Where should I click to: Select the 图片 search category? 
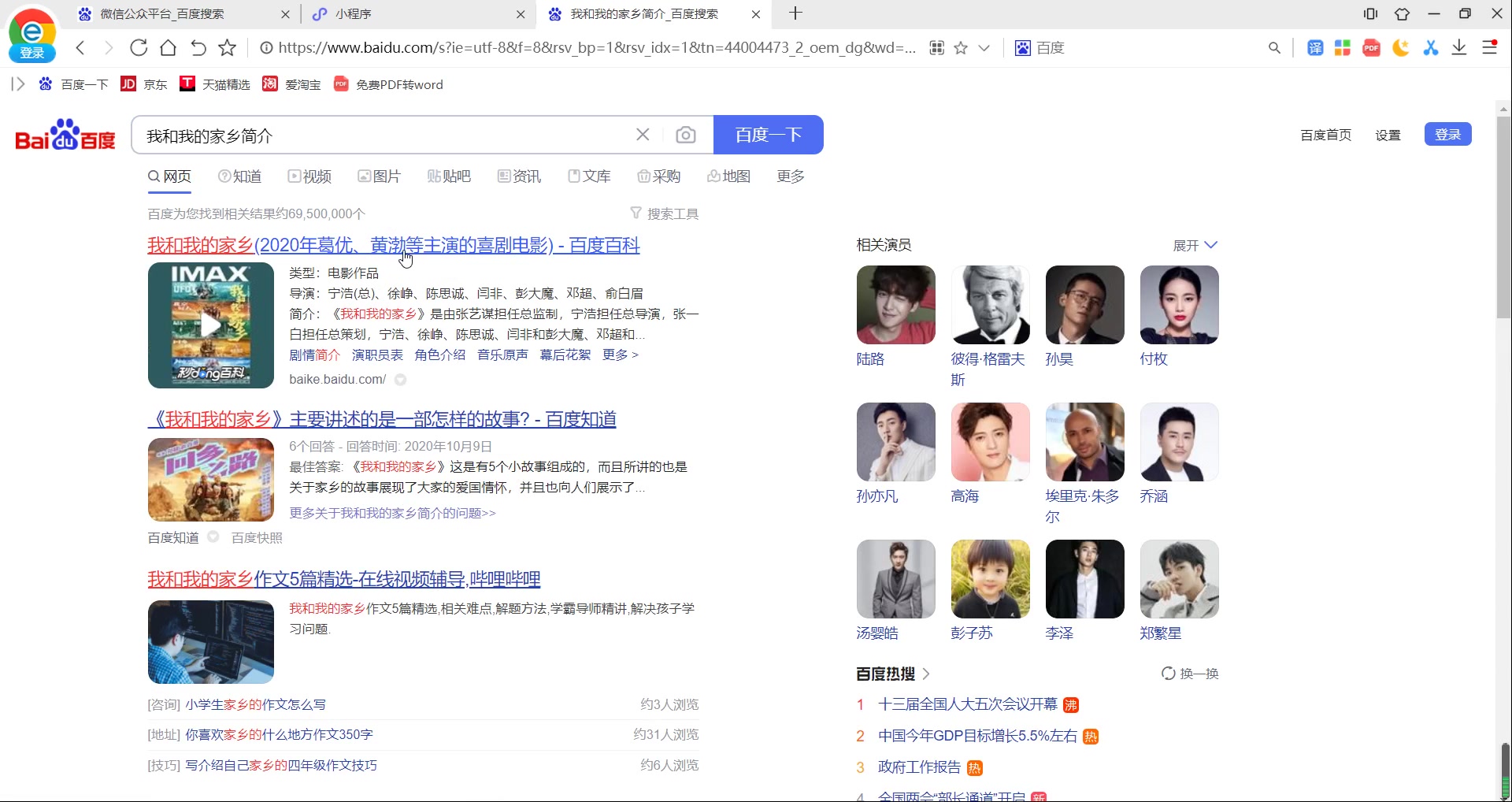(379, 176)
